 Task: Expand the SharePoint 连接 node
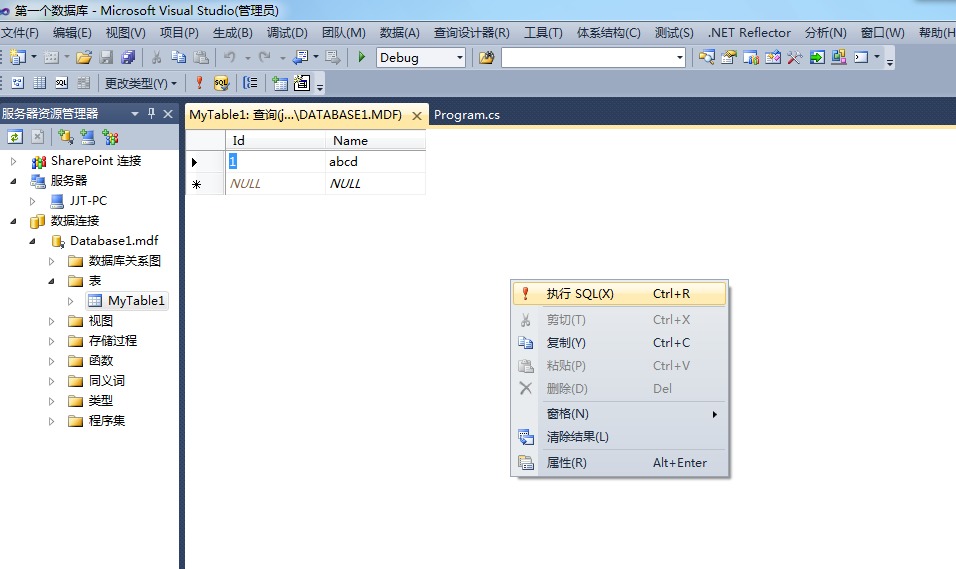pyautogui.click(x=13, y=161)
